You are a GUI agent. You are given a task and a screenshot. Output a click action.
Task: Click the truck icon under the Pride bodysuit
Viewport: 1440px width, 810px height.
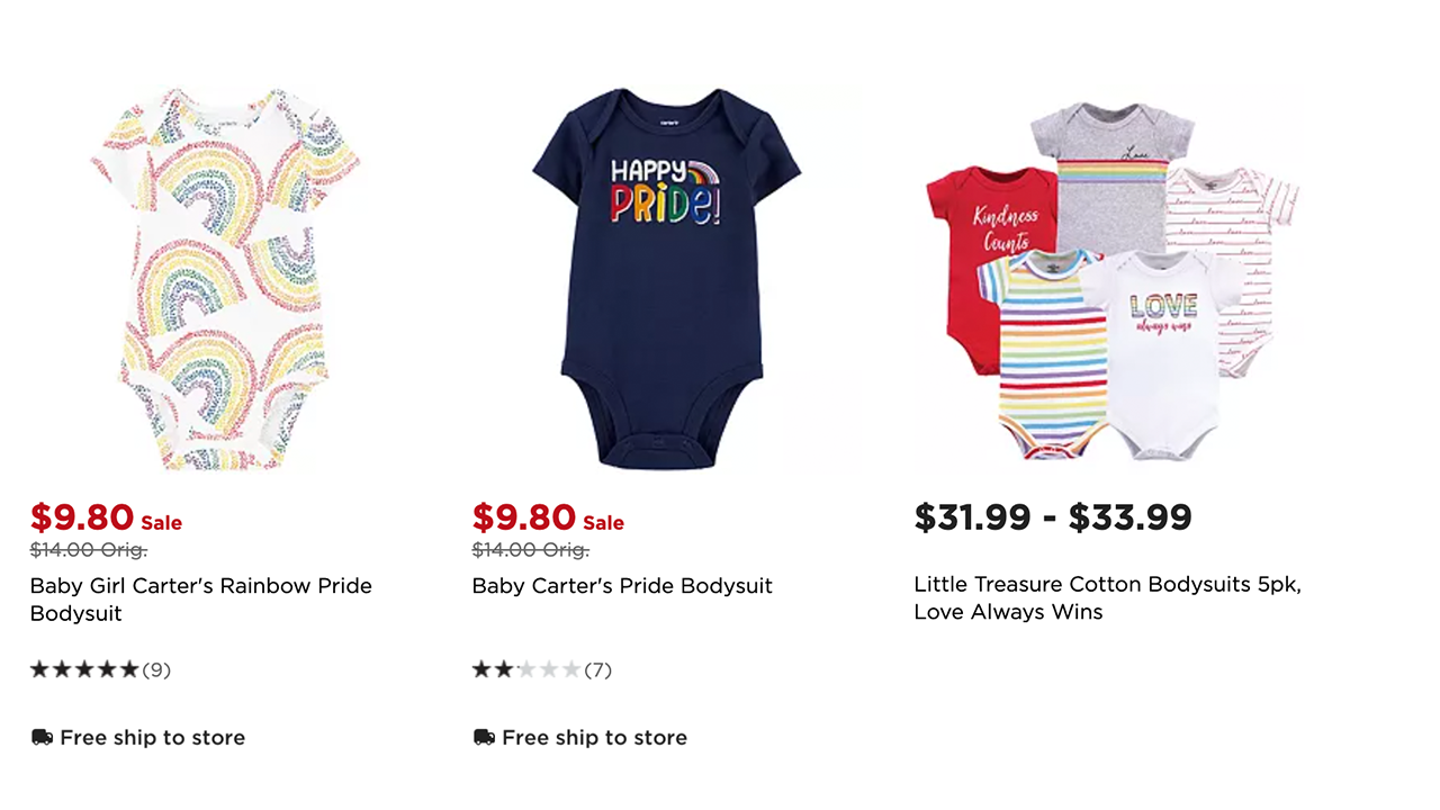(x=484, y=738)
